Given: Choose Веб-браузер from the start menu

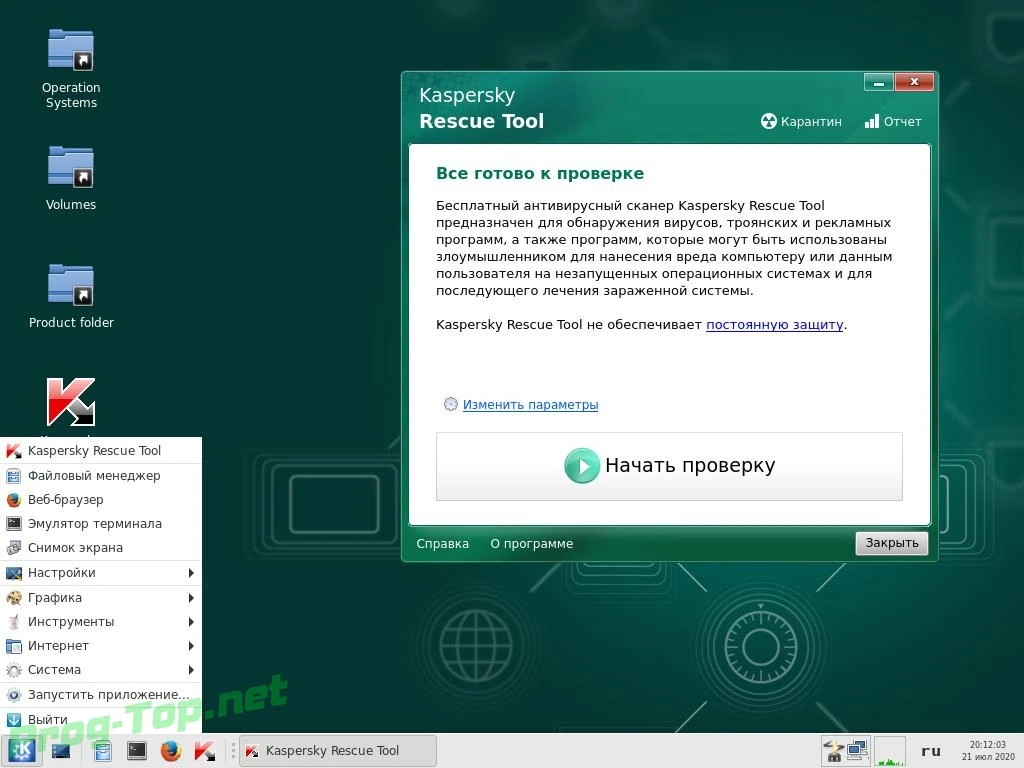Looking at the screenshot, I should pos(101,500).
